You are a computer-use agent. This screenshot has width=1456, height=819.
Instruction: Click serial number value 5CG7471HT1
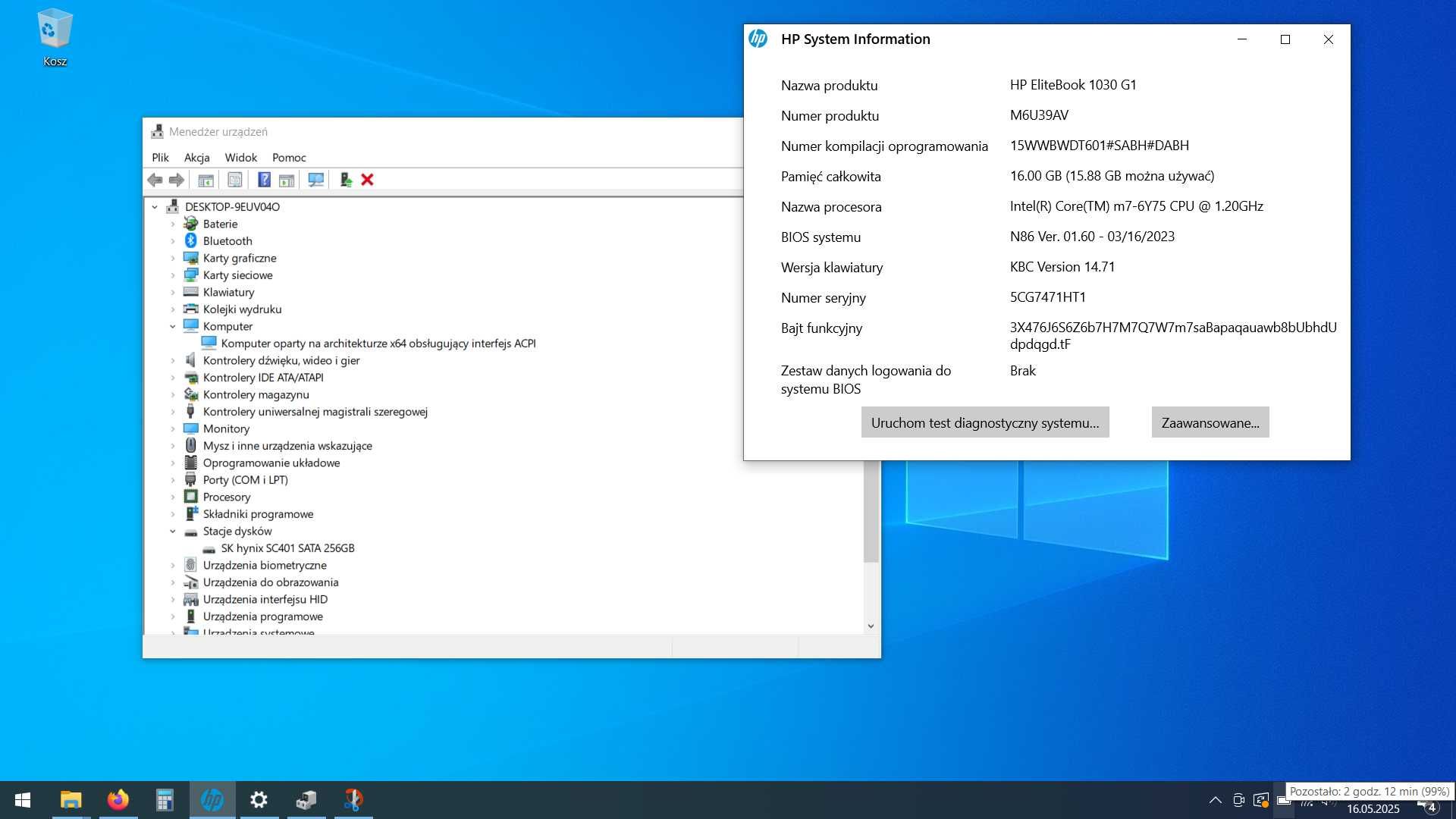[1048, 297]
